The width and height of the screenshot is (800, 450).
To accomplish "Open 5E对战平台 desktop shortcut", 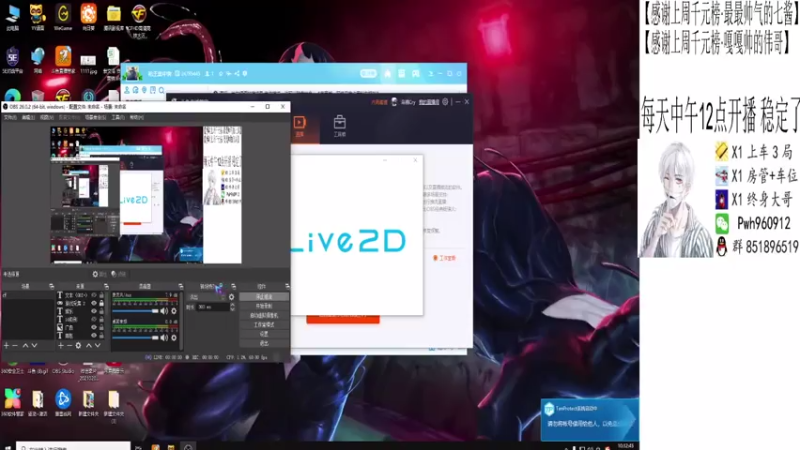I will (x=13, y=60).
